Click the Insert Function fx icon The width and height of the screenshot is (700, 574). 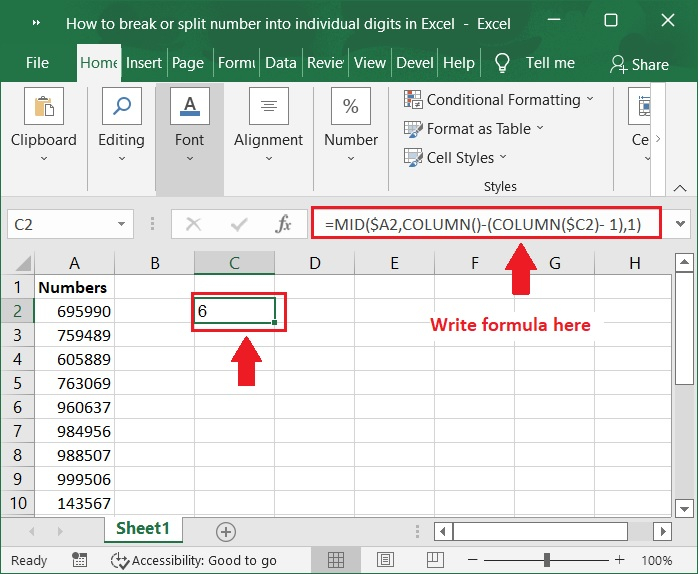click(x=283, y=225)
